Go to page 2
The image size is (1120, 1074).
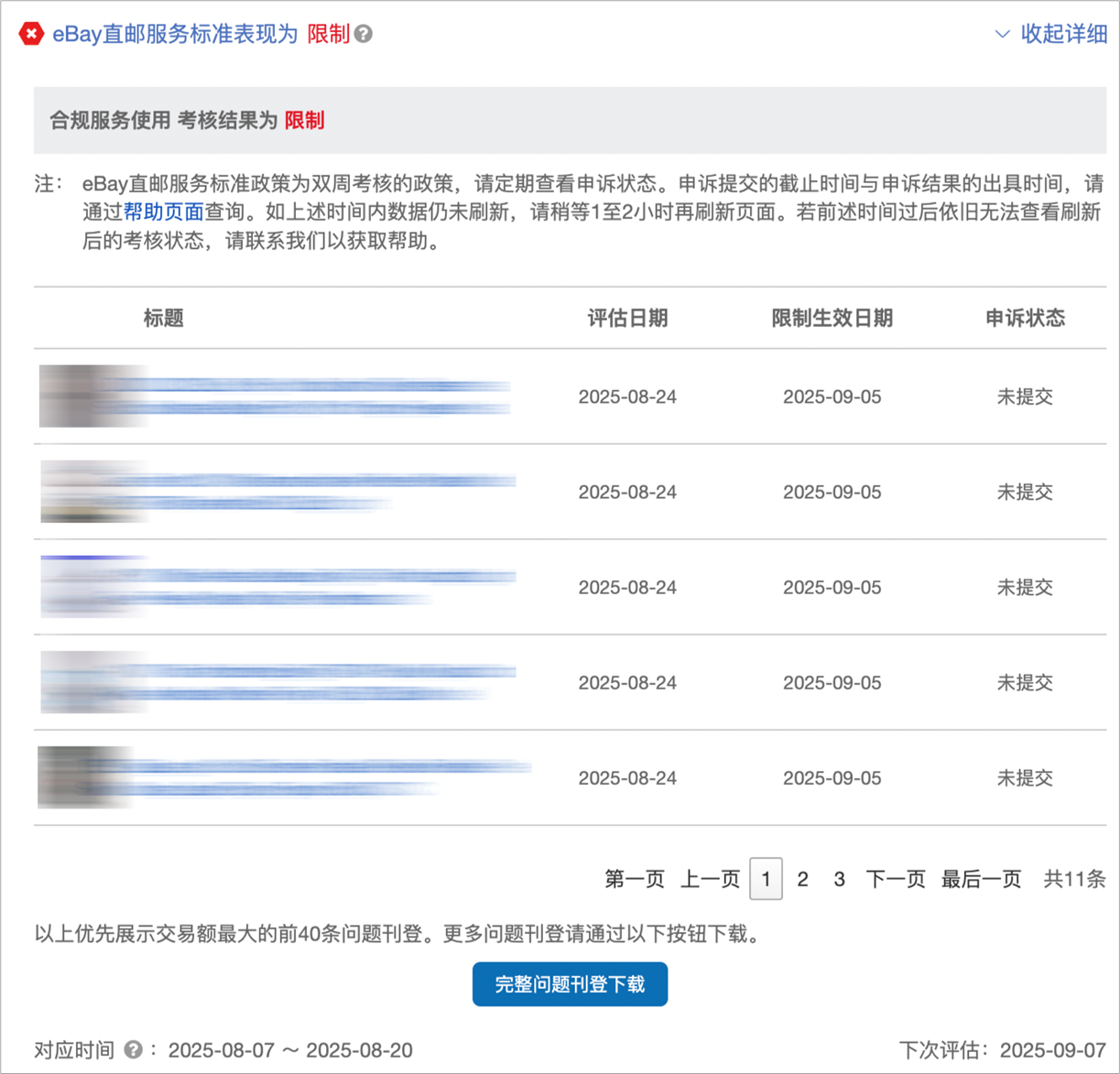click(802, 880)
